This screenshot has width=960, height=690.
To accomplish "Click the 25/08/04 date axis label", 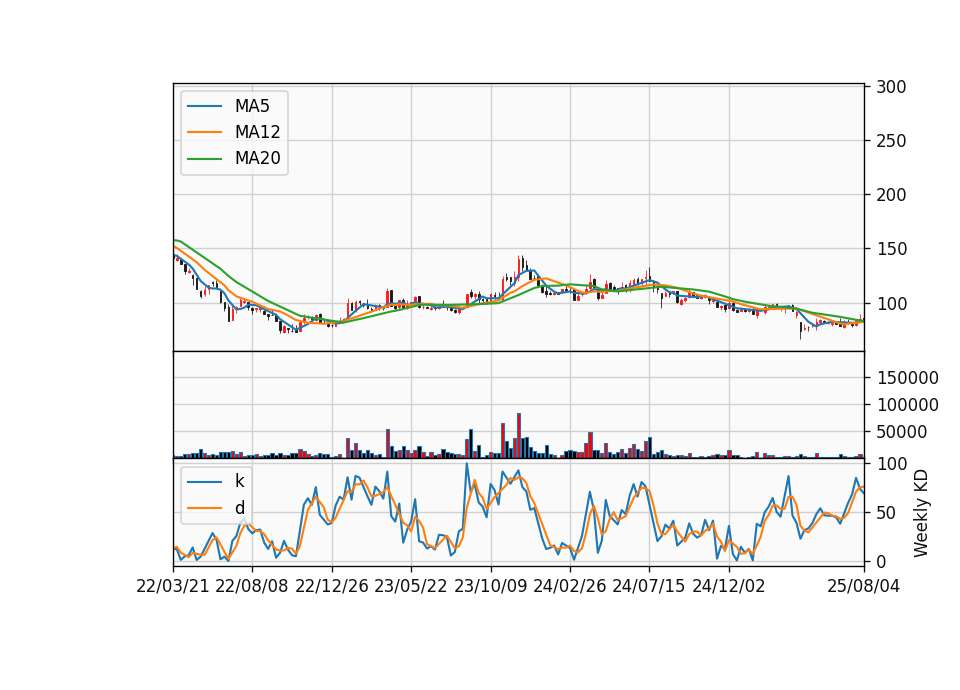I will [863, 586].
